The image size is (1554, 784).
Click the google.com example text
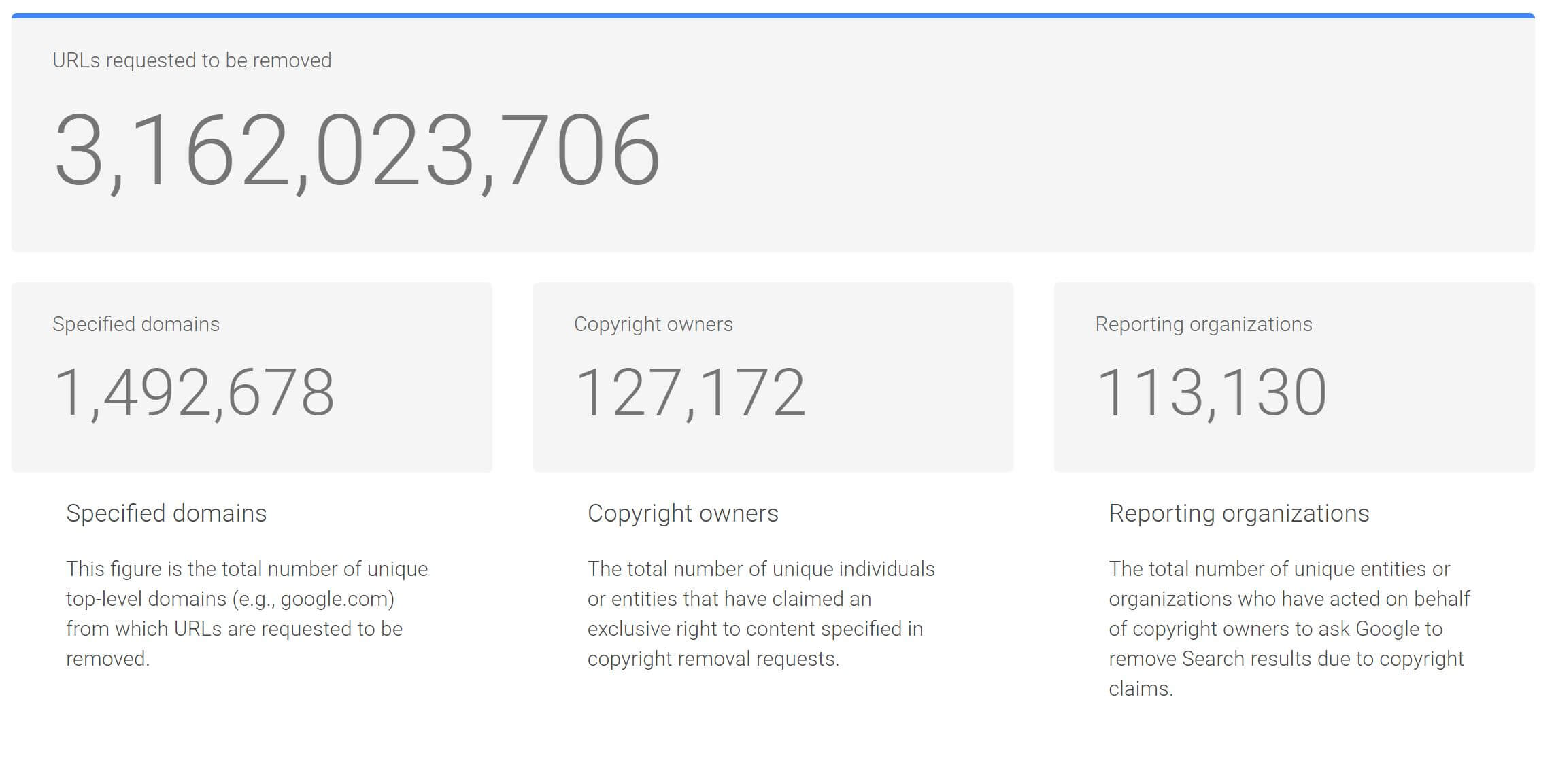pyautogui.click(x=333, y=598)
